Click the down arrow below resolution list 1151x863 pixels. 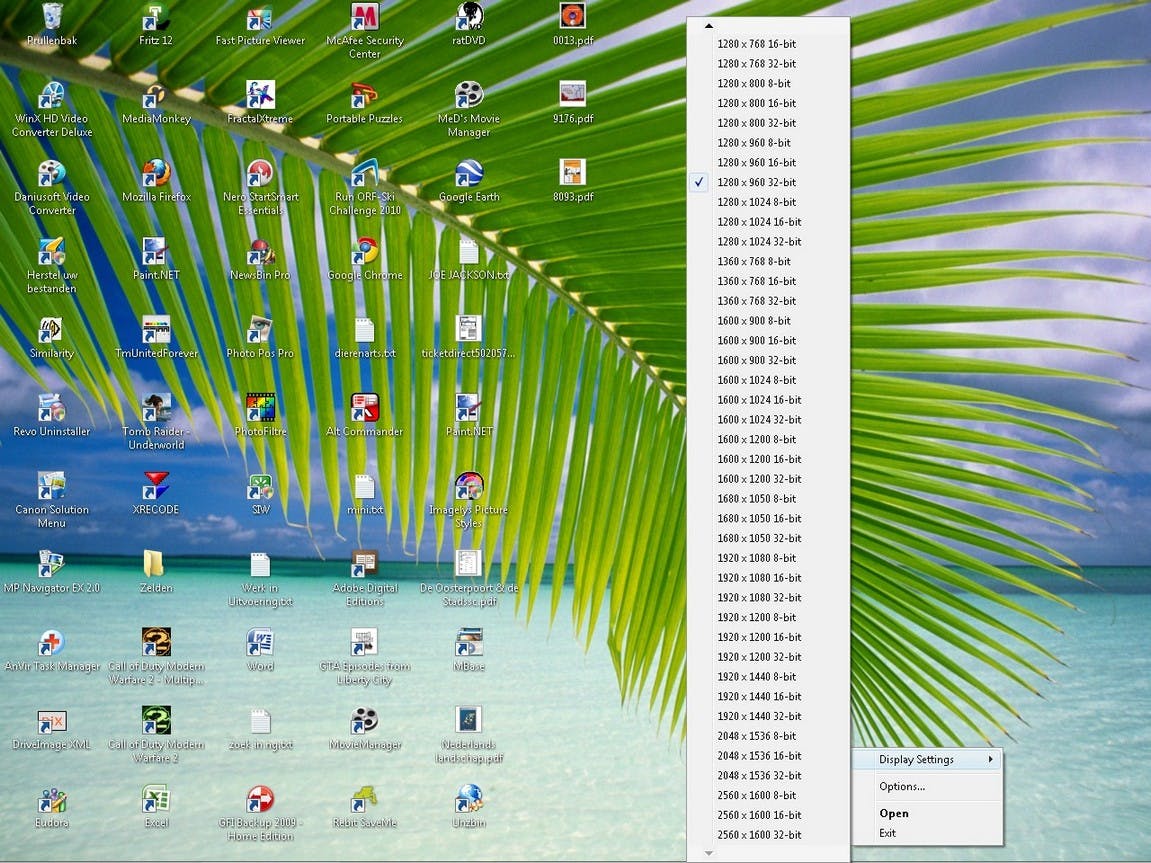point(708,853)
